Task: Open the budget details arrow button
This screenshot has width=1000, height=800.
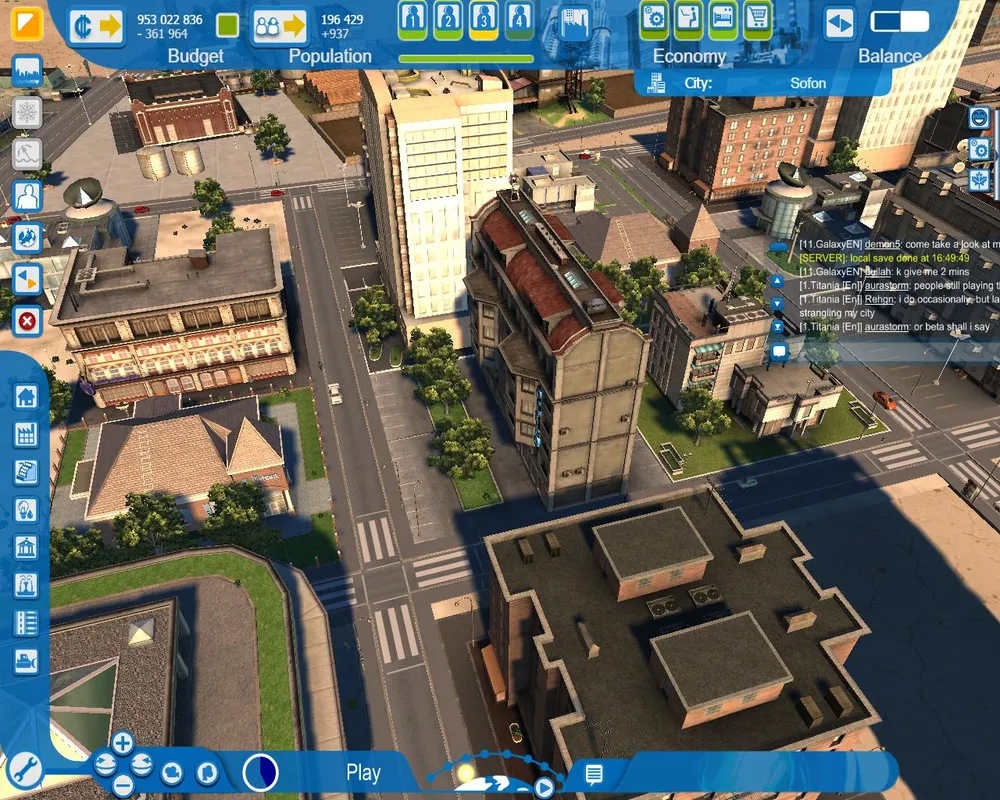Action: pyautogui.click(x=96, y=27)
